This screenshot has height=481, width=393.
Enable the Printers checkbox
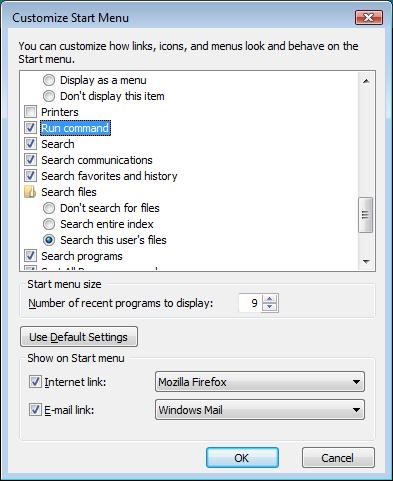tap(30, 112)
